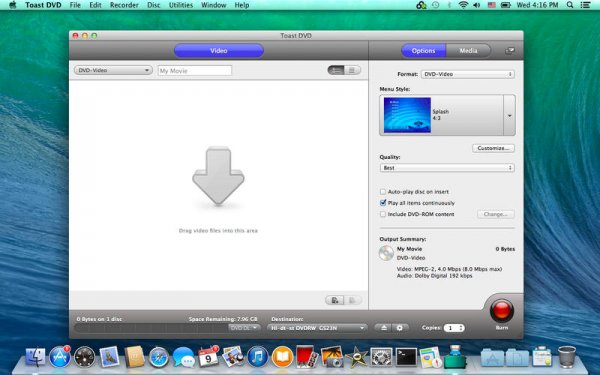Click the My Movie title field
Image resolution: width=600 pixels, height=375 pixels.
click(195, 70)
